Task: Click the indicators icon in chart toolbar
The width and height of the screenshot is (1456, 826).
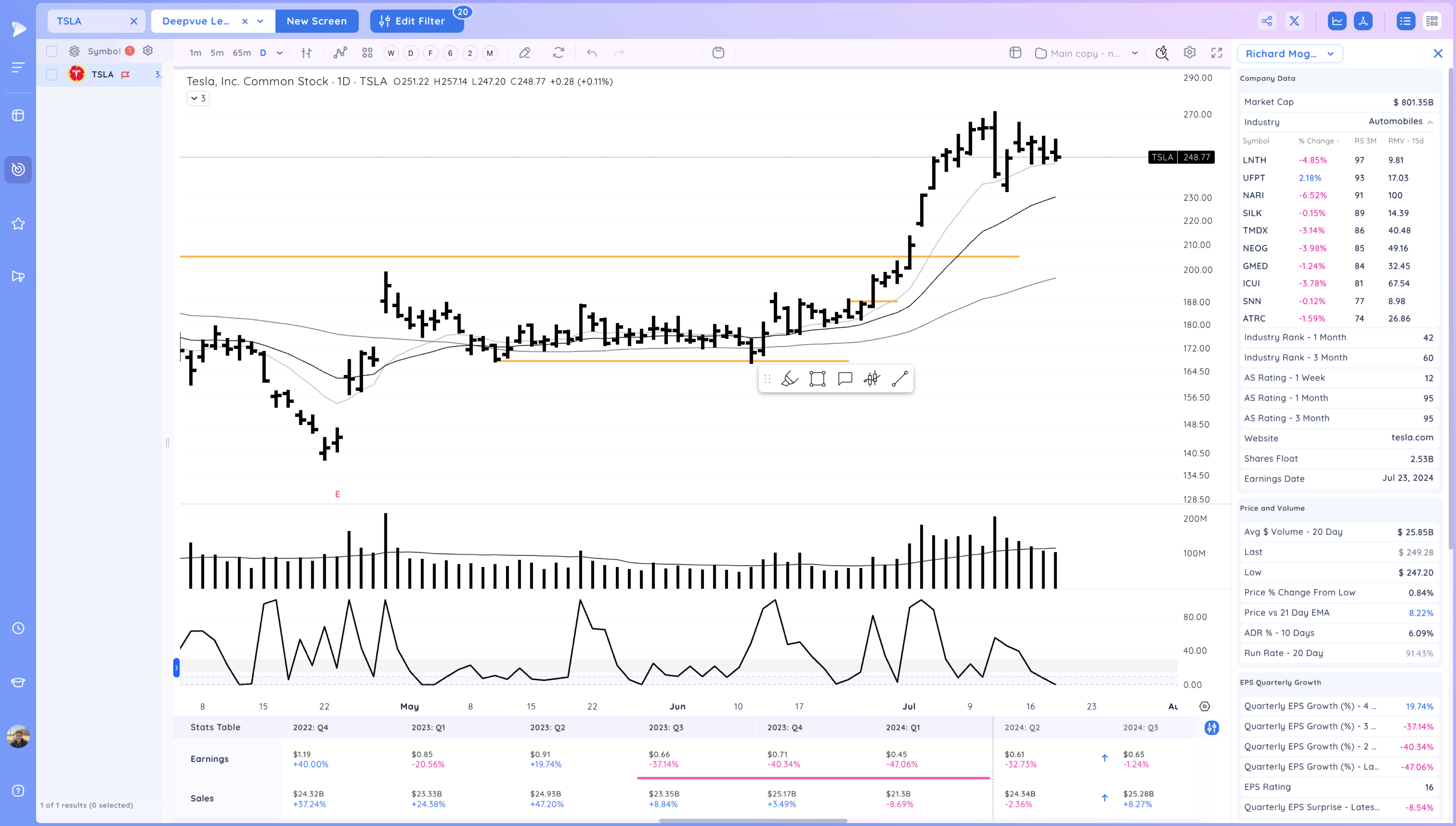Action: point(340,53)
